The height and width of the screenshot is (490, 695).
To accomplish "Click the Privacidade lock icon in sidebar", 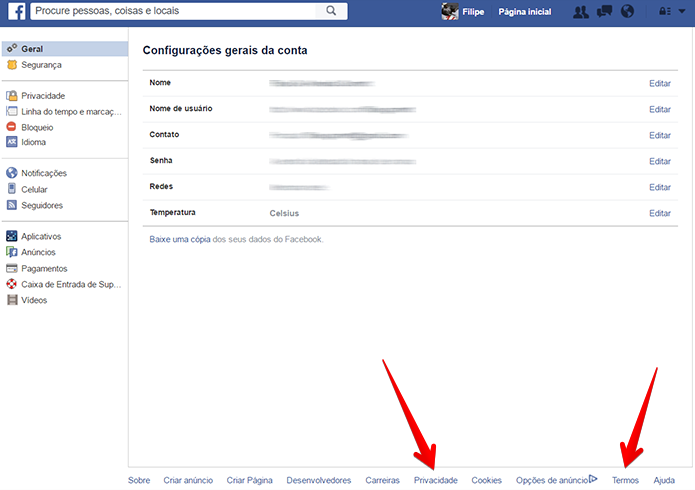I will pos(12,95).
